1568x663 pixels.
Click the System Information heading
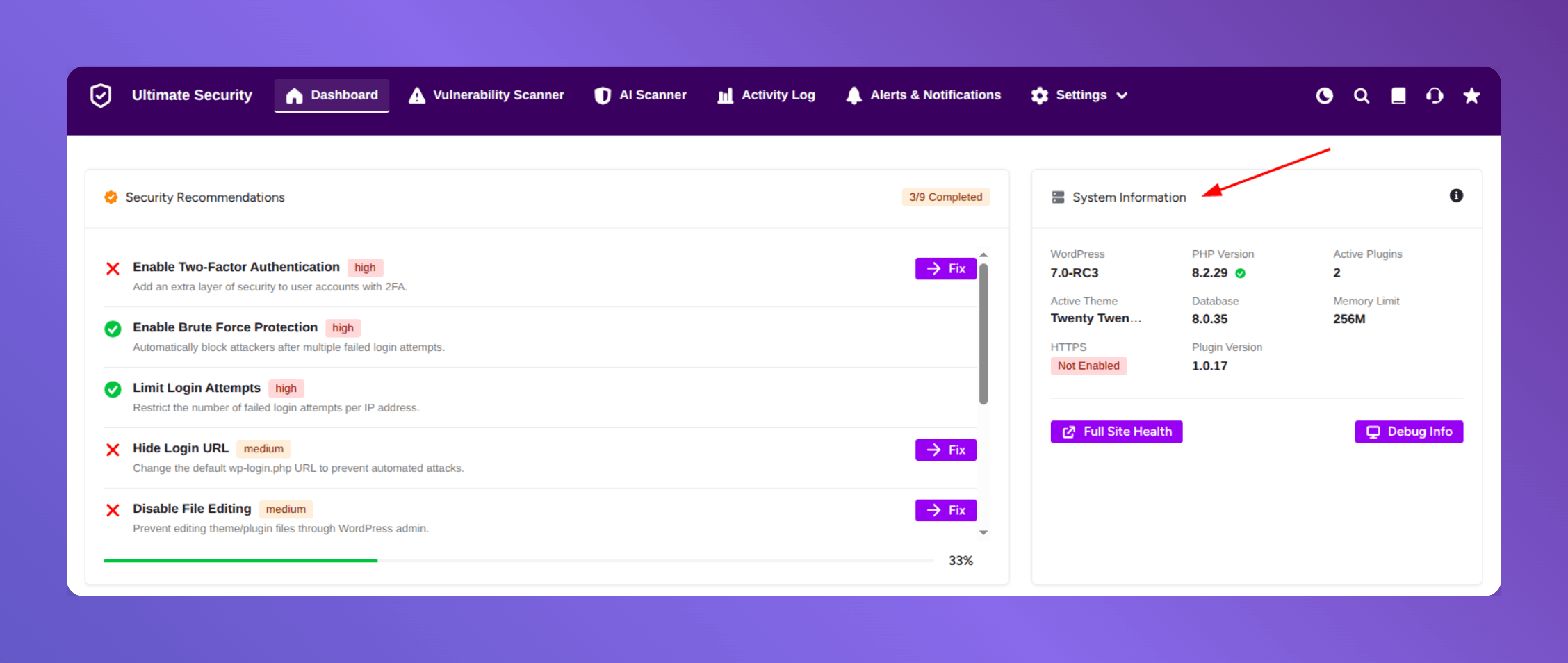coord(1129,198)
